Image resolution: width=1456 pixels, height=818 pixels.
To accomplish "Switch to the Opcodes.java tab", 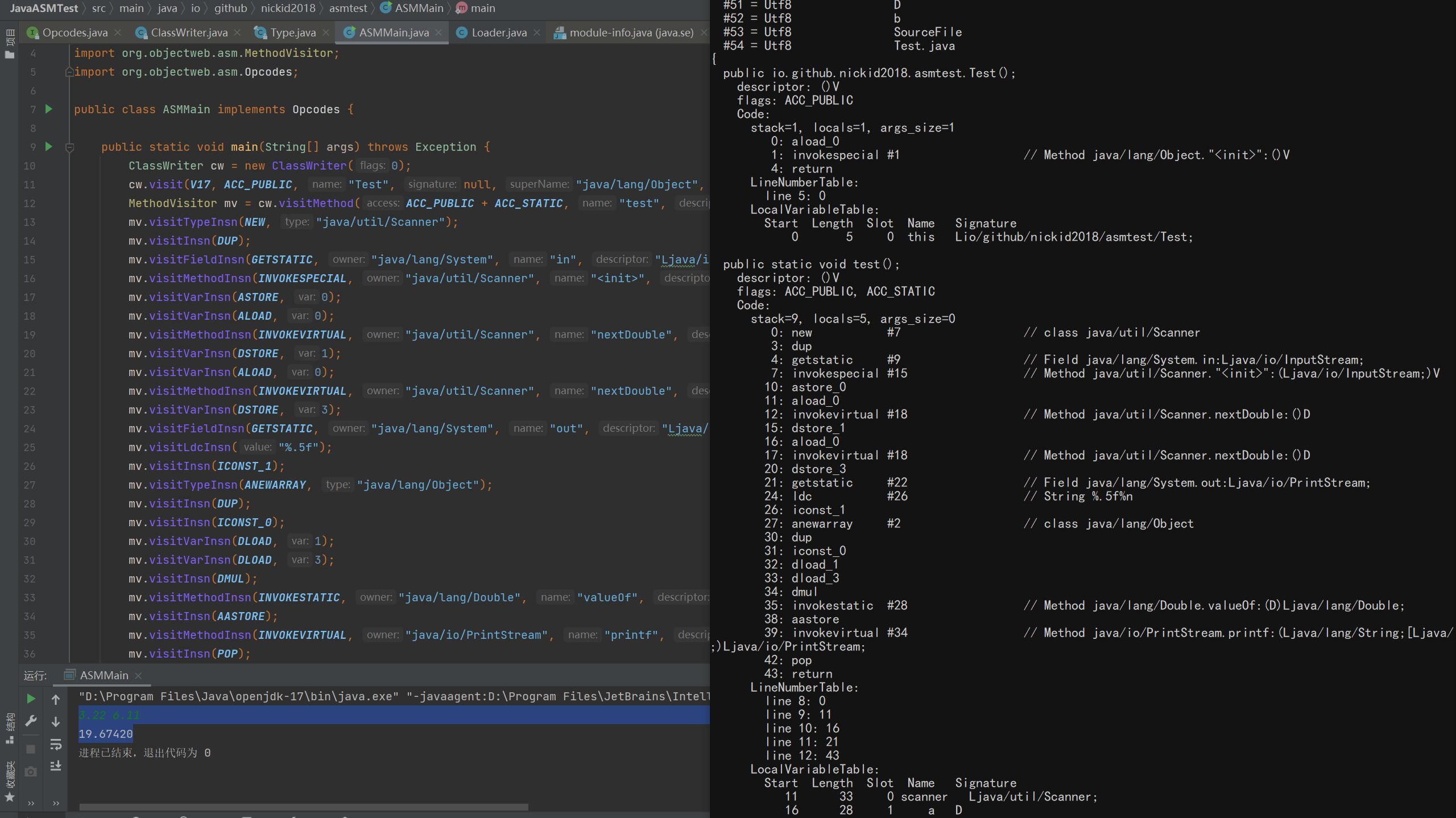I will (x=75, y=32).
